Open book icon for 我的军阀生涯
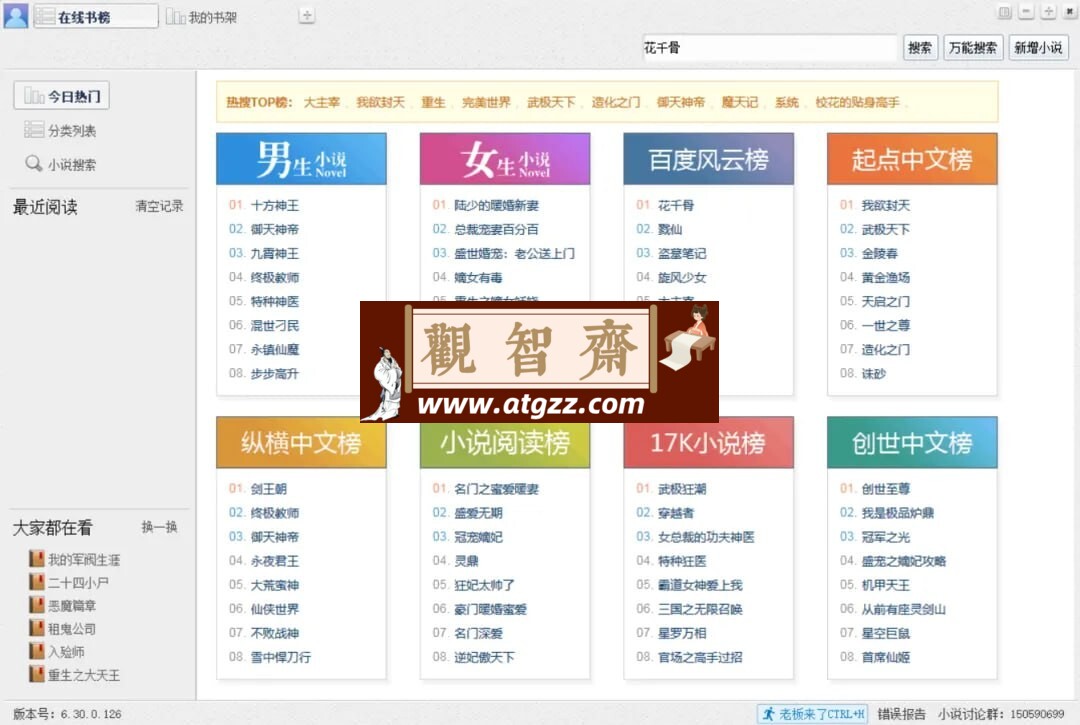Image resolution: width=1080 pixels, height=725 pixels. 37,558
